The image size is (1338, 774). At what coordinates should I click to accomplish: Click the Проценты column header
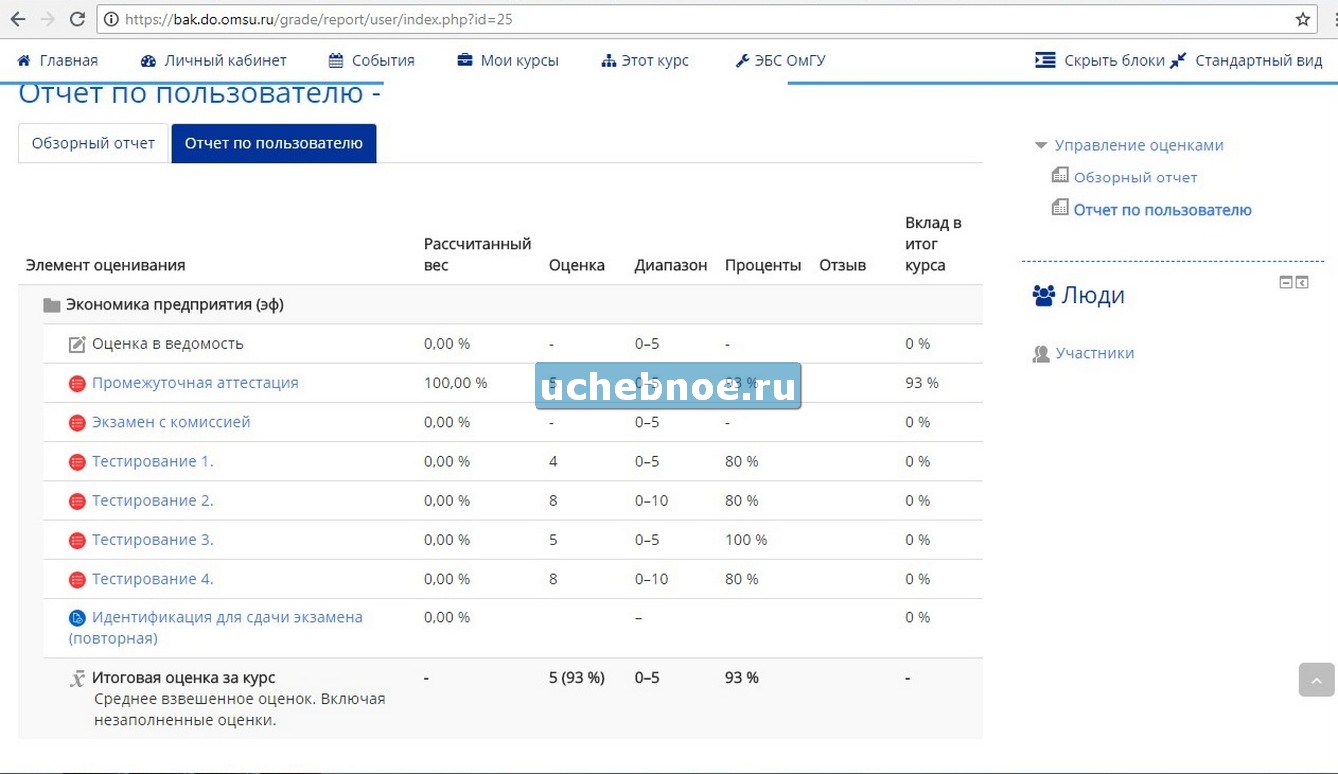click(763, 265)
